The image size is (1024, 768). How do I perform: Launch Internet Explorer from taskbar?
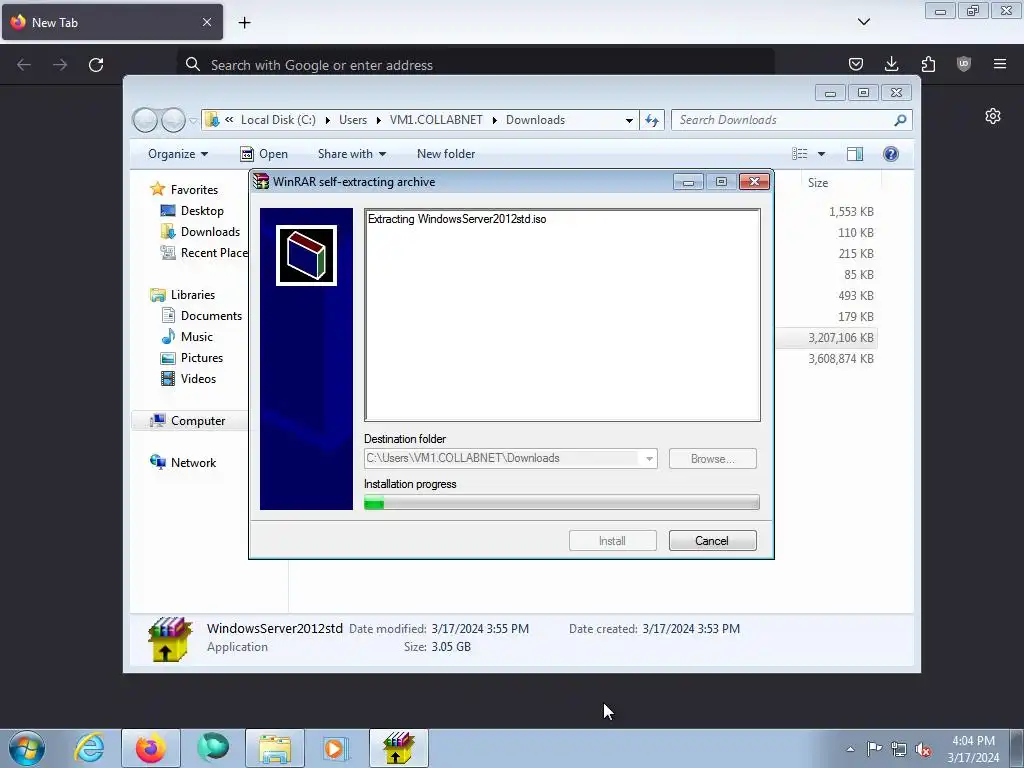pyautogui.click(x=89, y=748)
